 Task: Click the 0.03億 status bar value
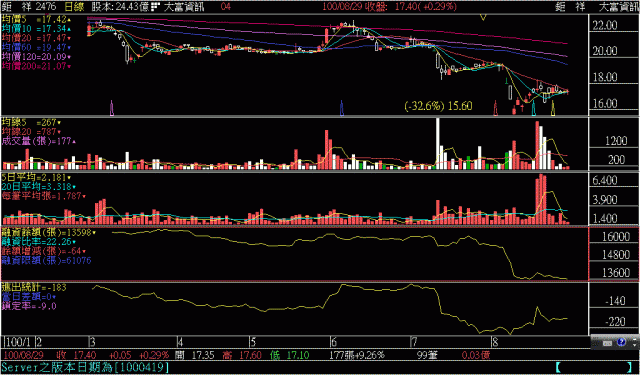(x=477, y=355)
